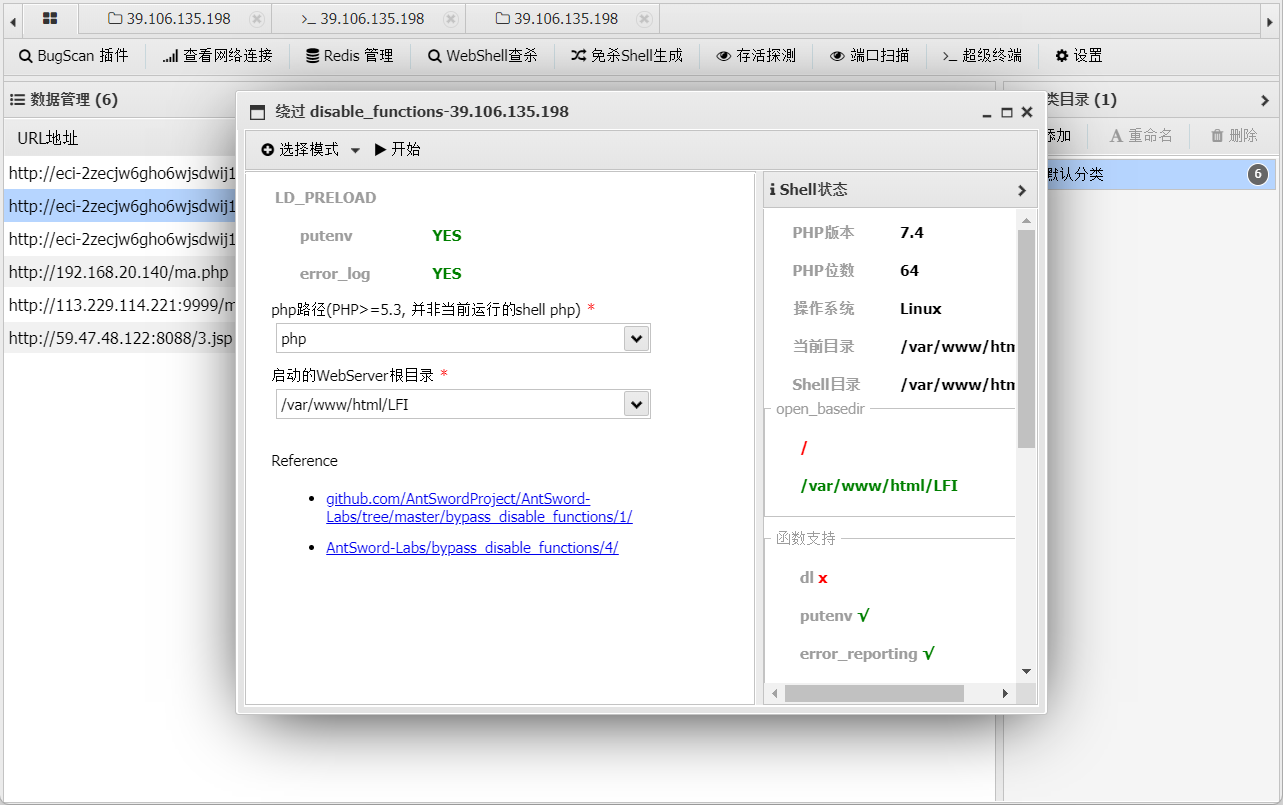Open the home grid tab icon
This screenshot has width=1283, height=805.
[x=50, y=18]
